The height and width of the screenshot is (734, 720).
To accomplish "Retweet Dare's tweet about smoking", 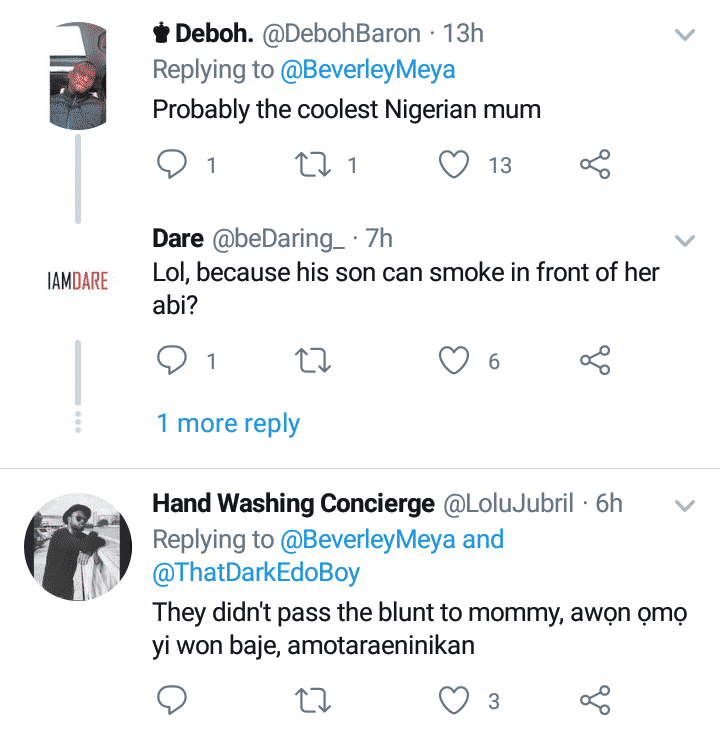I will point(316,362).
